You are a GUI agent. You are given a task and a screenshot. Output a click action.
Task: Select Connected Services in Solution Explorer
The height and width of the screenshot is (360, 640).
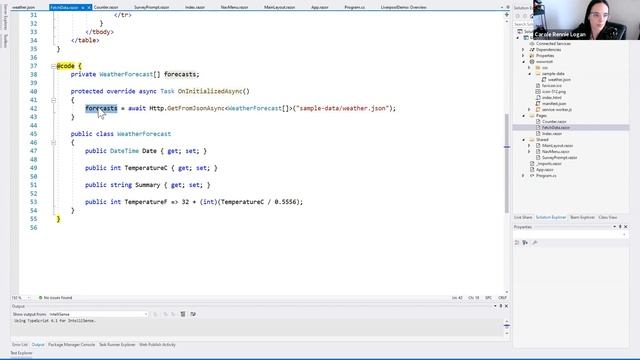coord(553,44)
